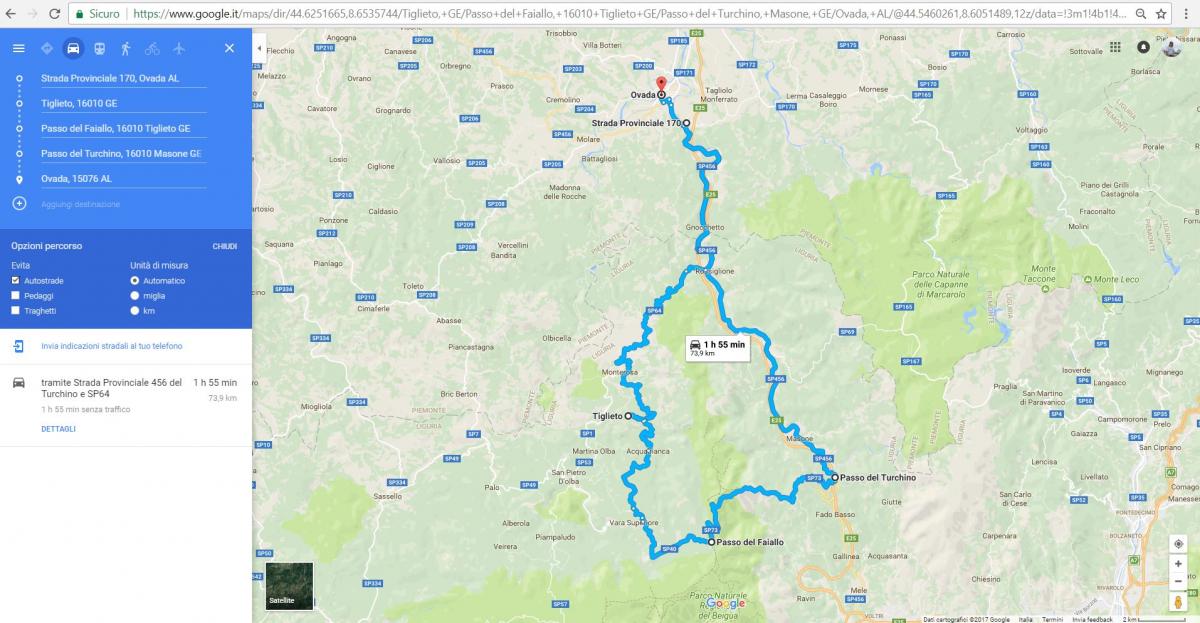Select walking travel mode icon
This screenshot has height=623, width=1200.
[x=125, y=48]
